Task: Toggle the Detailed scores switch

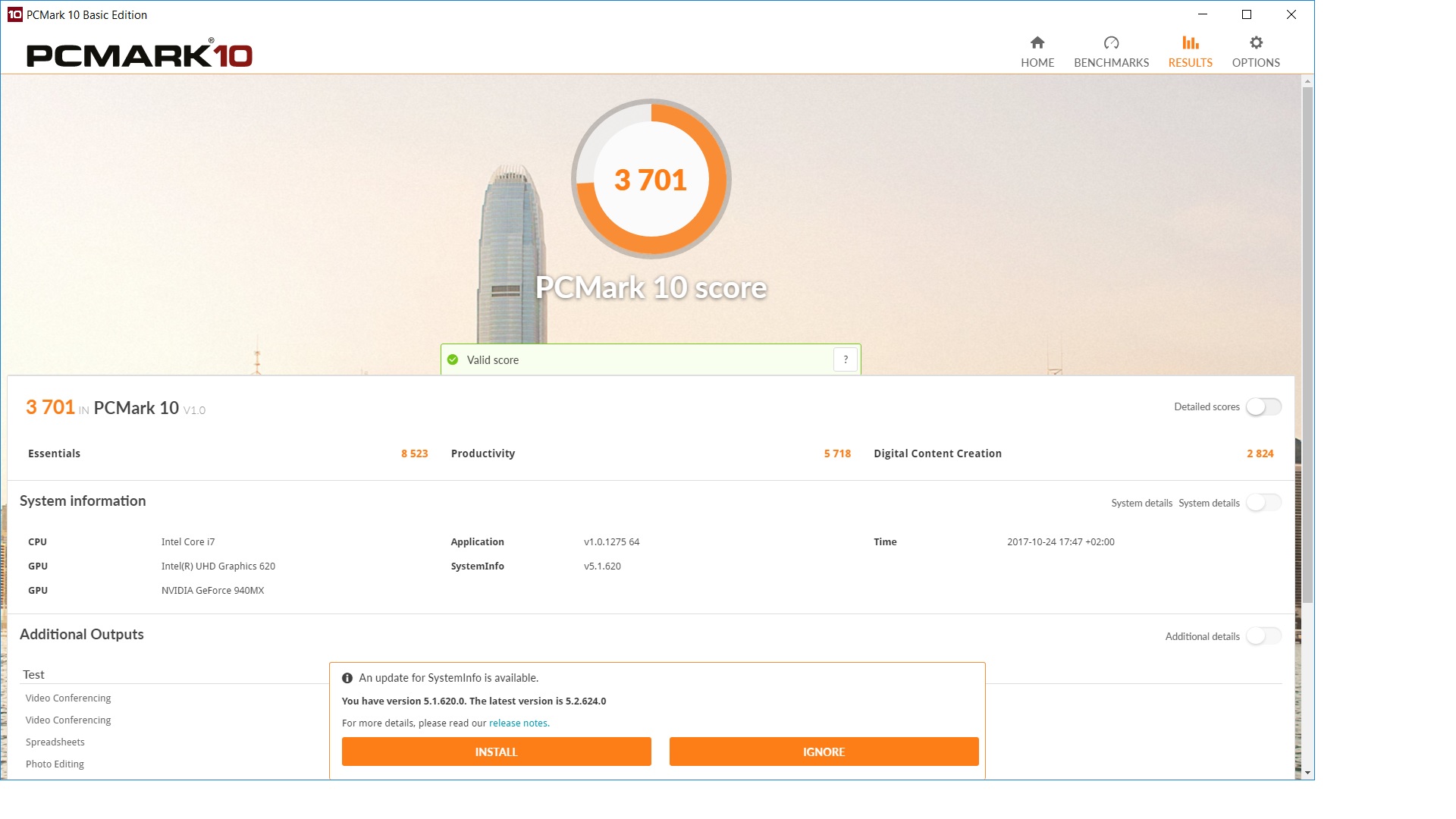Action: [1263, 406]
